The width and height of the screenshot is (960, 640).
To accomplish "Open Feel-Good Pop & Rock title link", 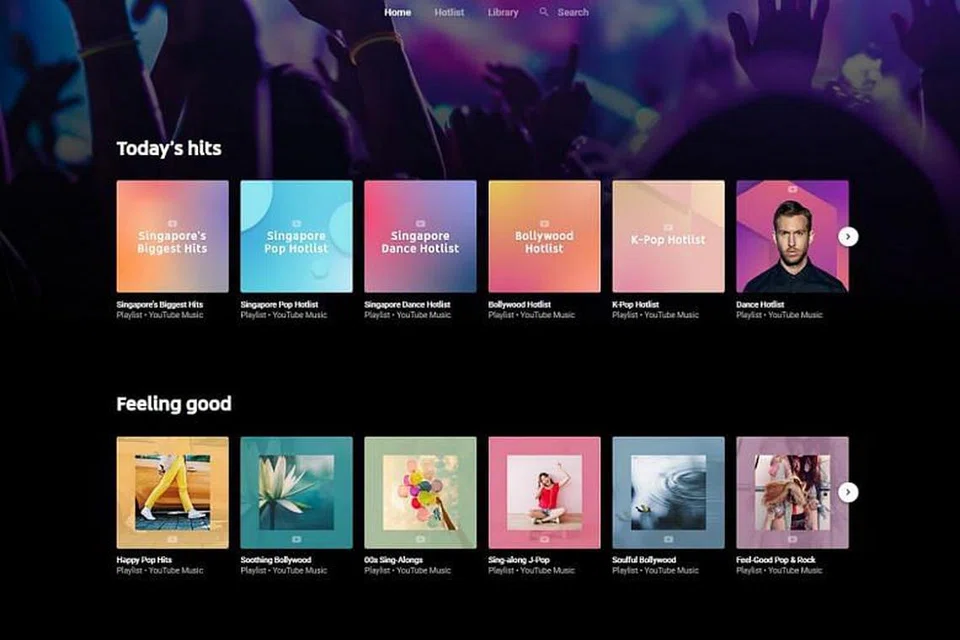I will (x=777, y=560).
